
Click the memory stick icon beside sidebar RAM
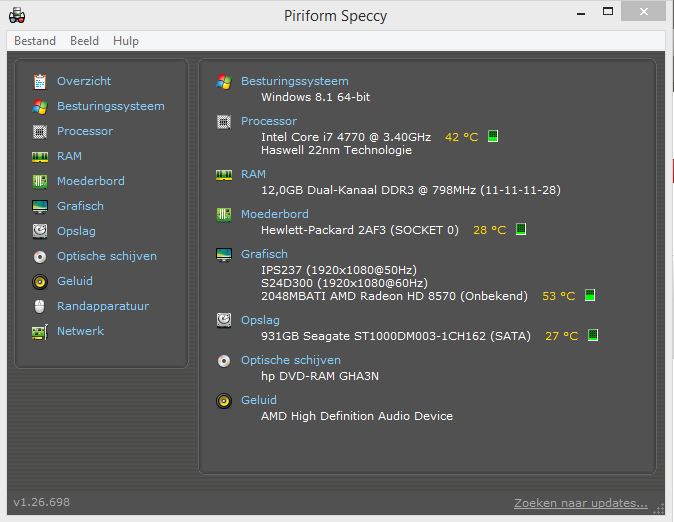(x=40, y=157)
